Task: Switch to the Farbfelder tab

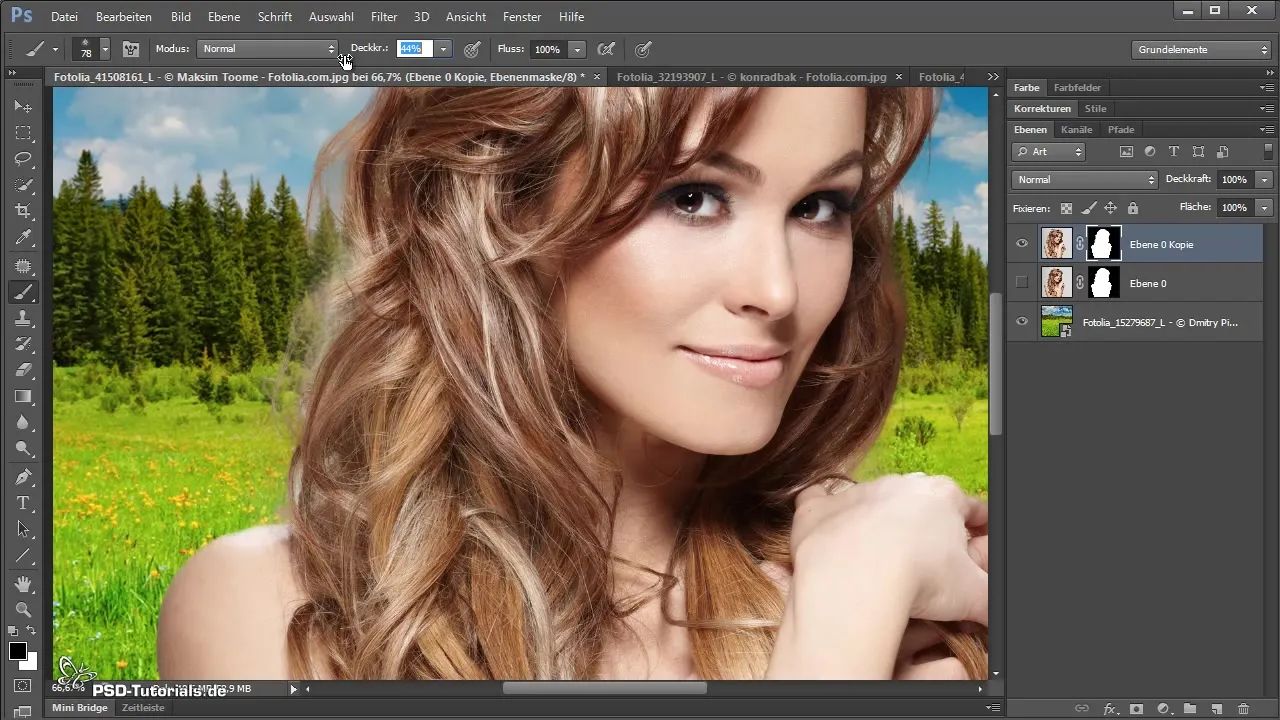Action: 1077,88
